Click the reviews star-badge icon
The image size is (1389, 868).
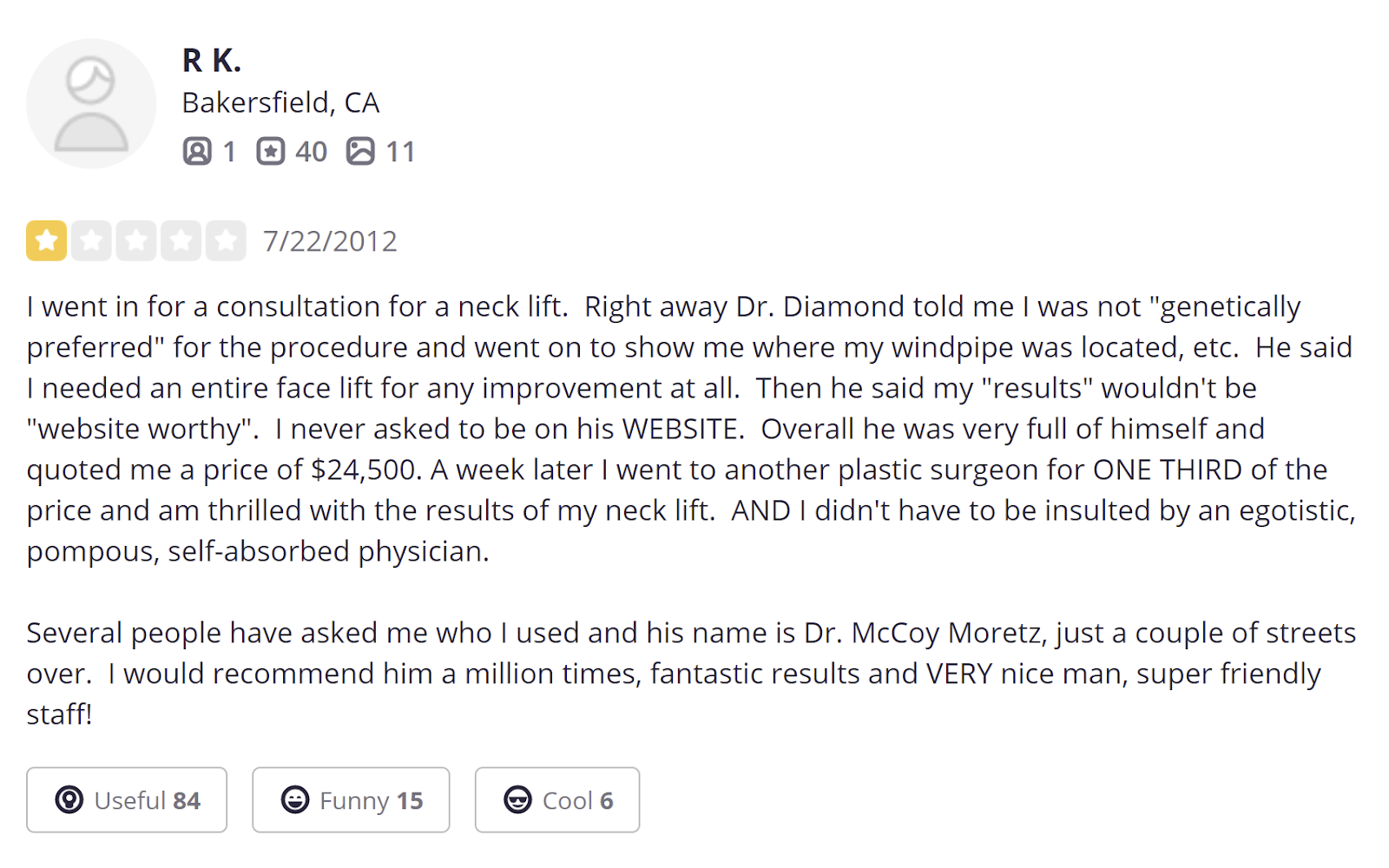point(271,151)
